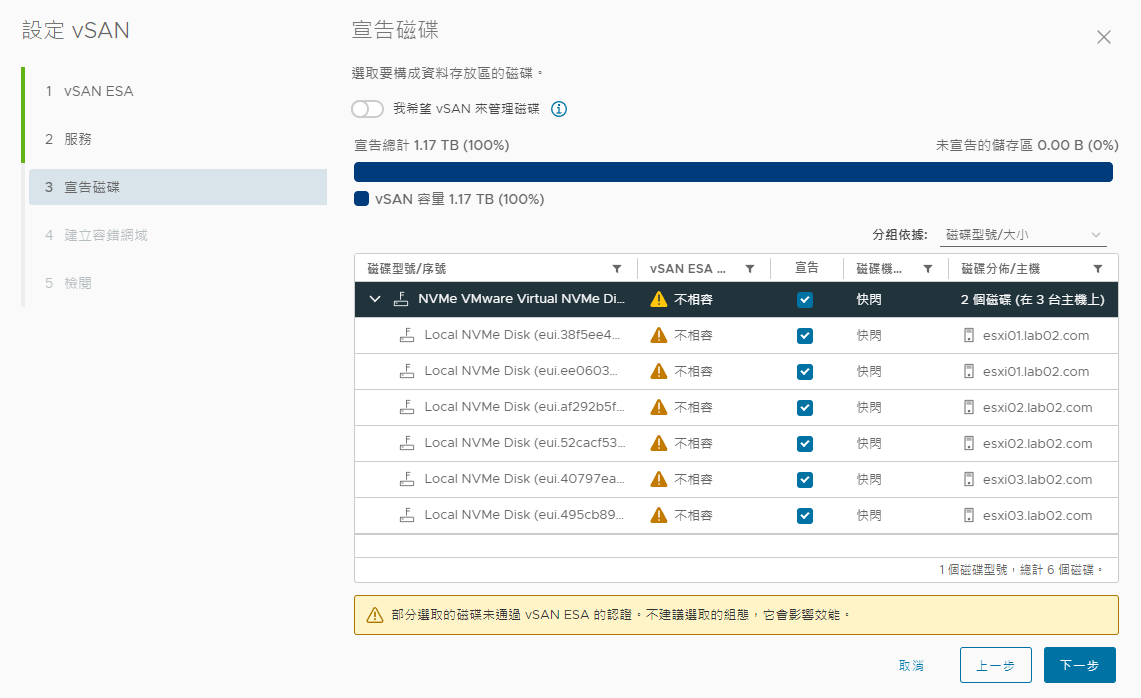The width and height of the screenshot is (1141, 698).
Task: Close the 設定 vSAN wizard dialog
Action: tap(1104, 37)
